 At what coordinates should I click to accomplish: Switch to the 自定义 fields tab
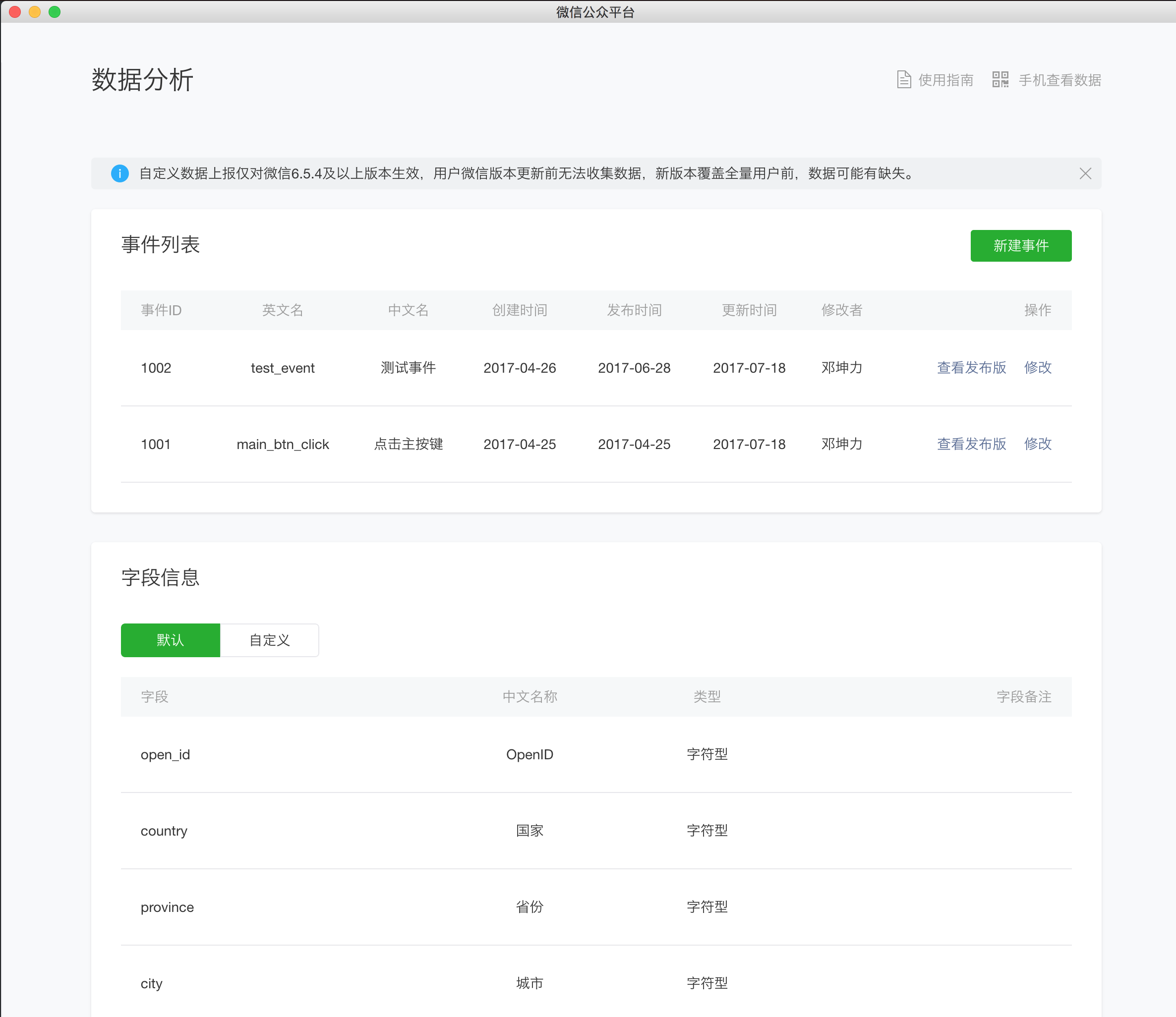point(270,640)
